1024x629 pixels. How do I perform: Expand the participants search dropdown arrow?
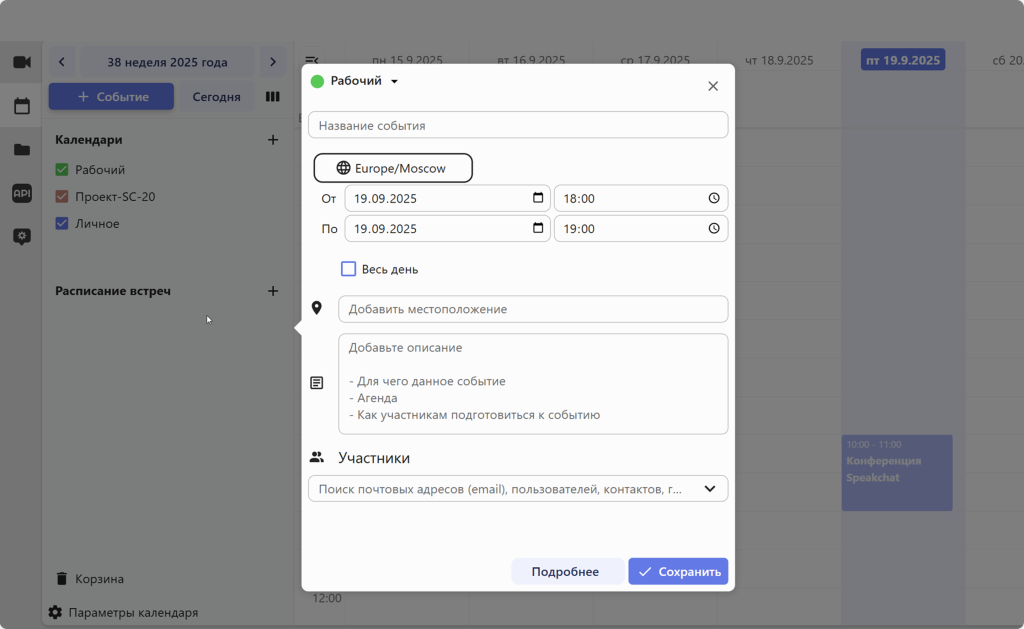pyautogui.click(x=710, y=489)
